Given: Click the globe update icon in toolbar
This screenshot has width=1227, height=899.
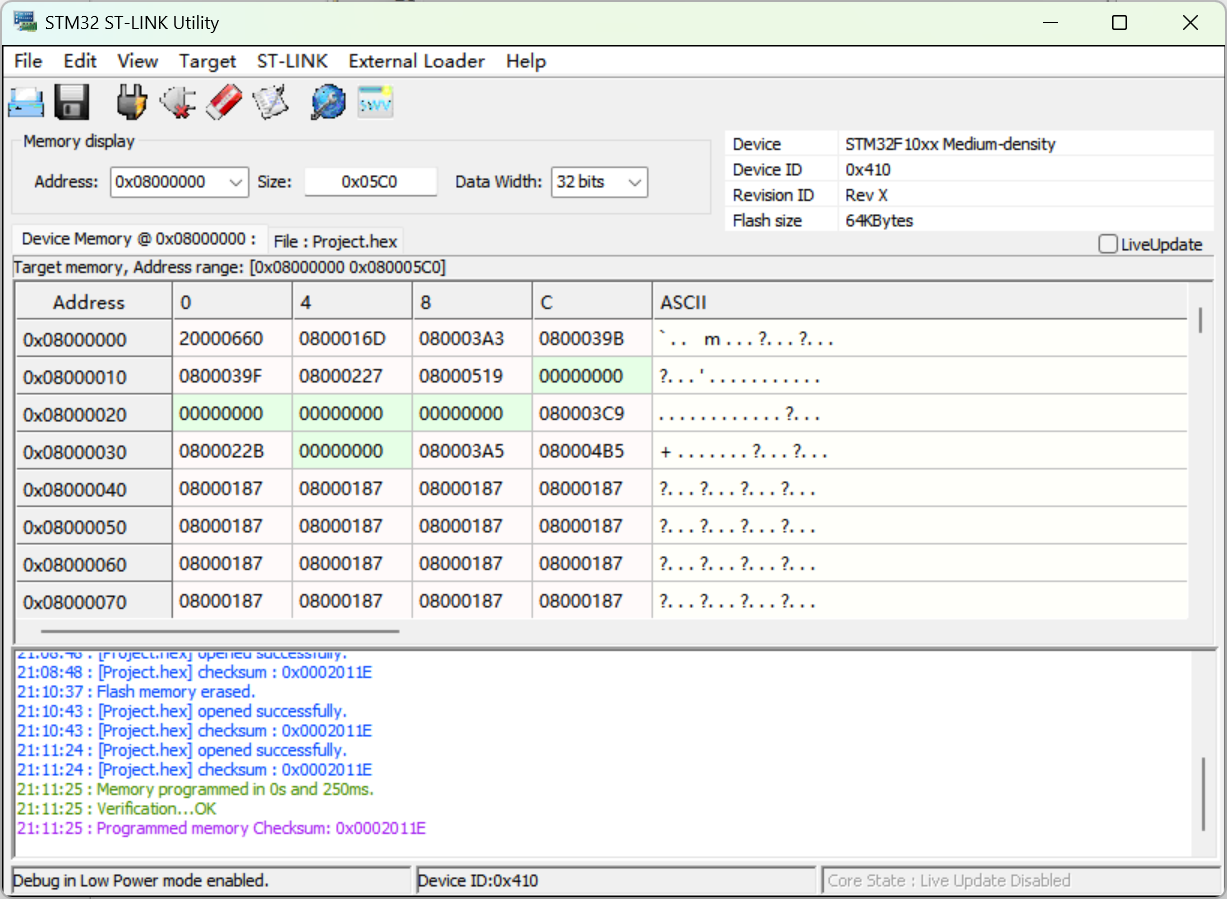Looking at the screenshot, I should 328,102.
